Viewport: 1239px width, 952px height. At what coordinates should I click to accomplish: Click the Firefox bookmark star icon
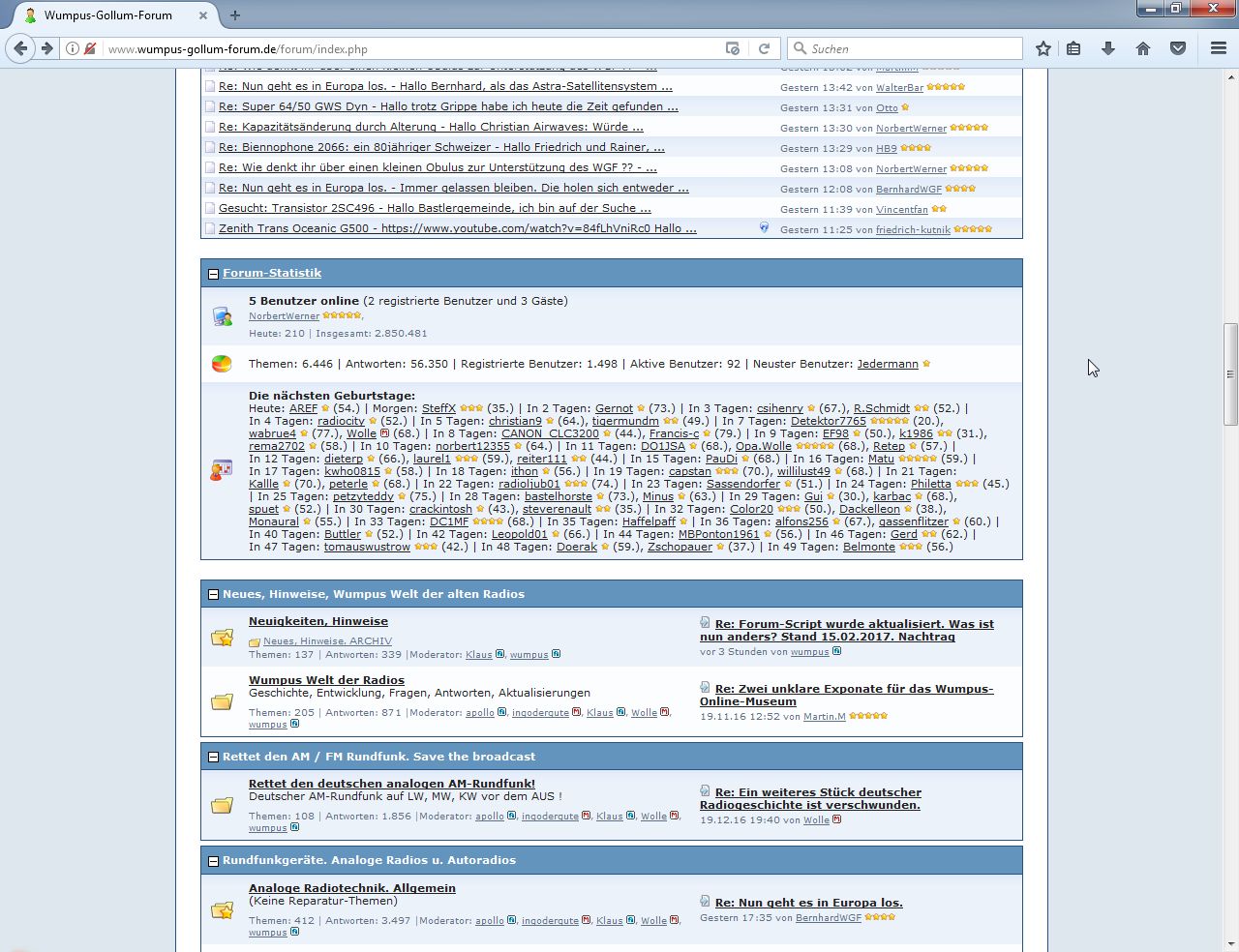(x=1043, y=48)
